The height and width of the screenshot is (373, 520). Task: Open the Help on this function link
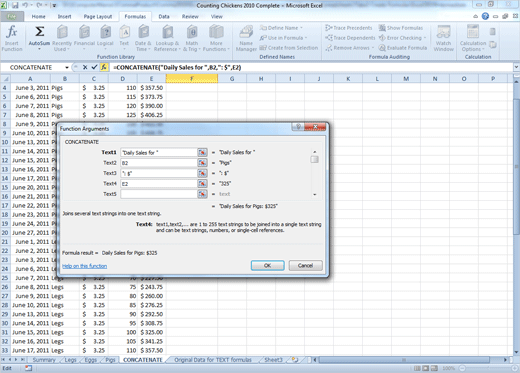click(x=85, y=266)
